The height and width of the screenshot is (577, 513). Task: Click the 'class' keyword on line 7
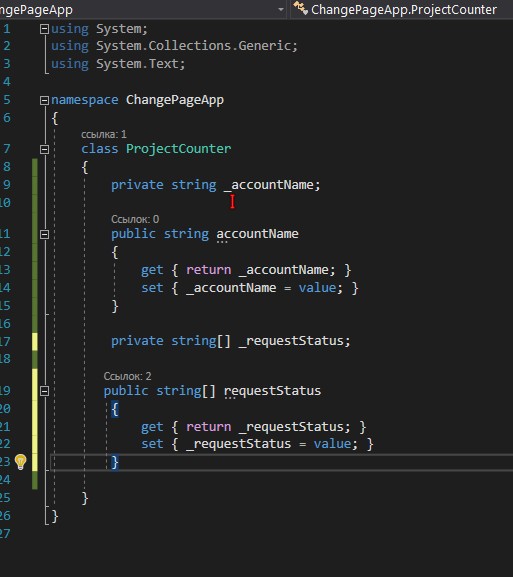100,149
